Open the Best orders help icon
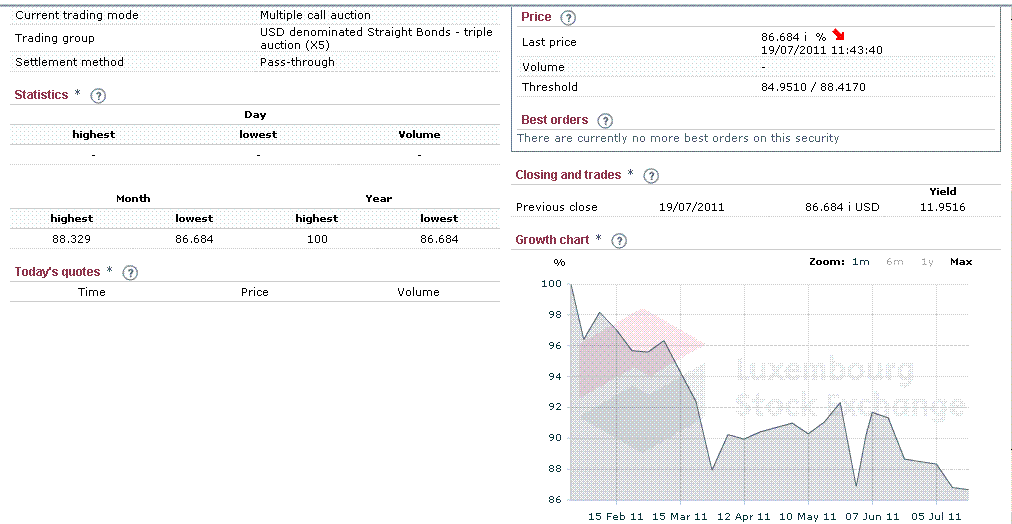Viewport: 1012px width, 524px height. 605,121
